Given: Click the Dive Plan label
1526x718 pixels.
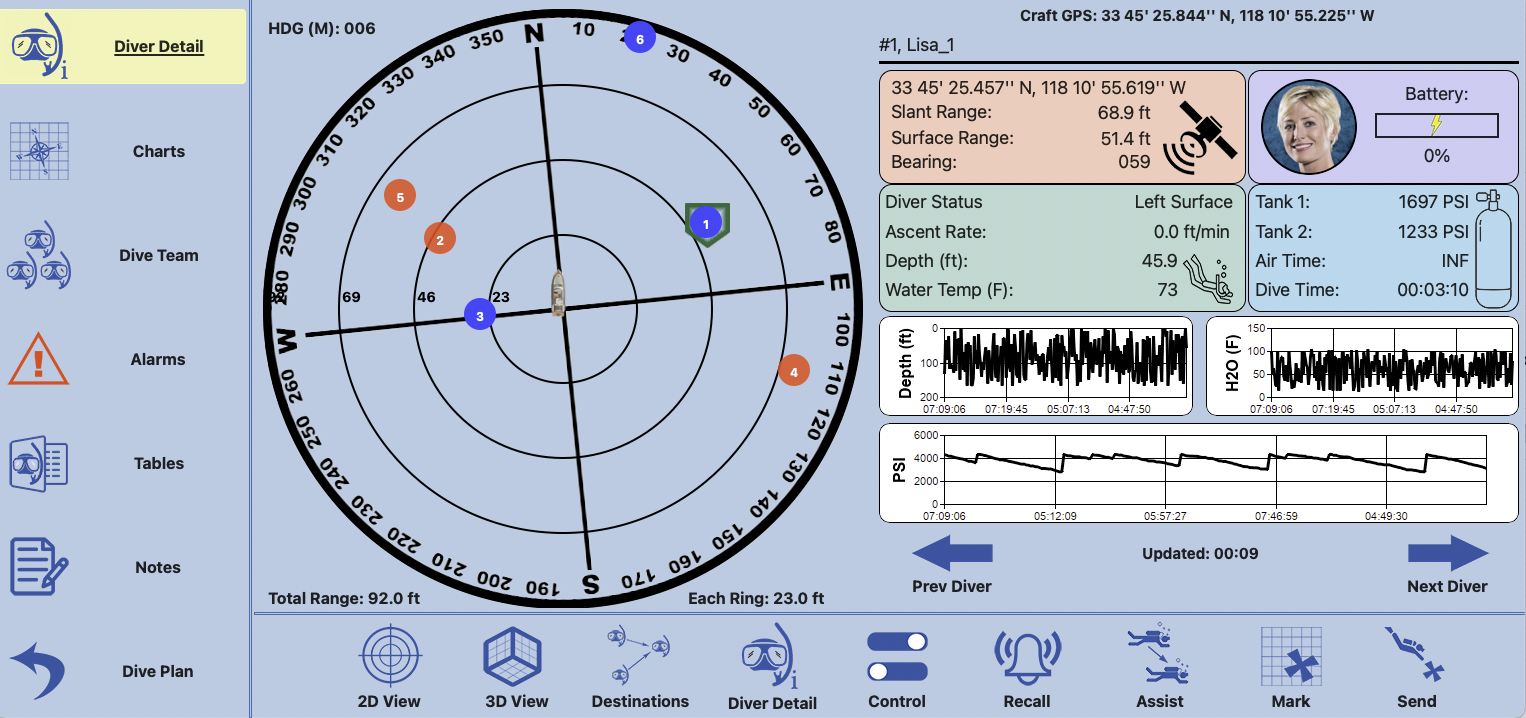Looking at the screenshot, I should pos(158,671).
